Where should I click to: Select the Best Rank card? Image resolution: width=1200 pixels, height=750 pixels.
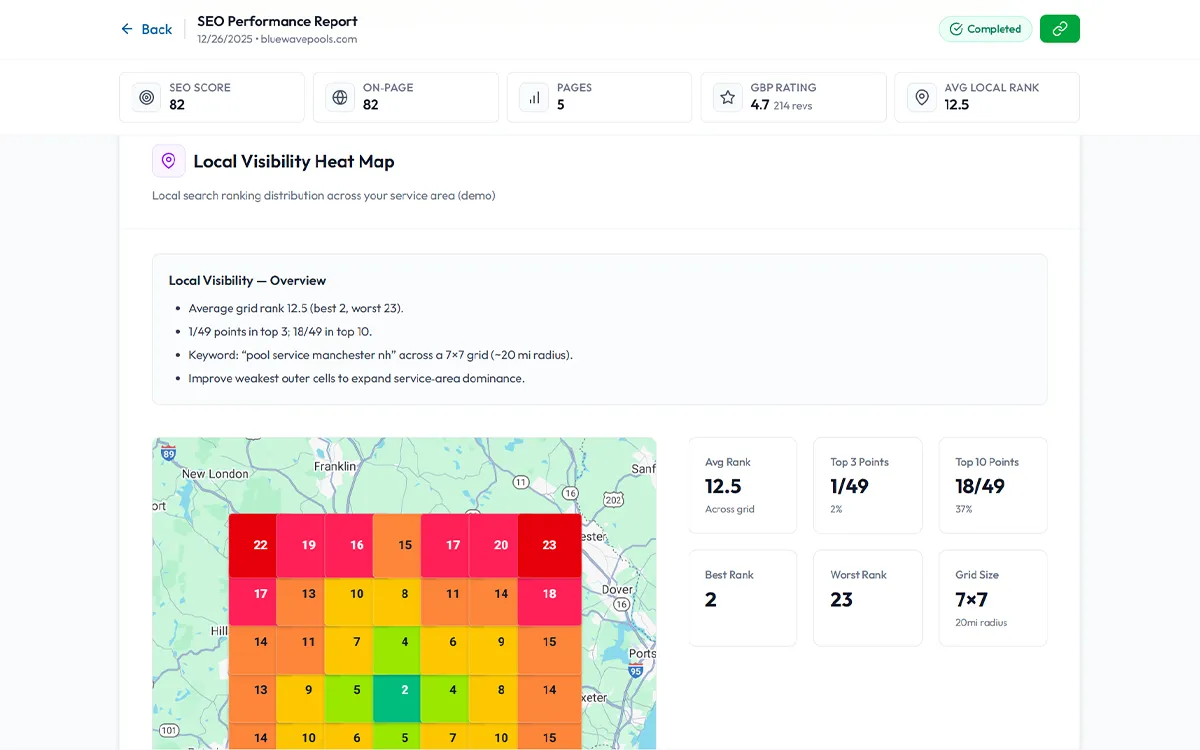pos(743,598)
